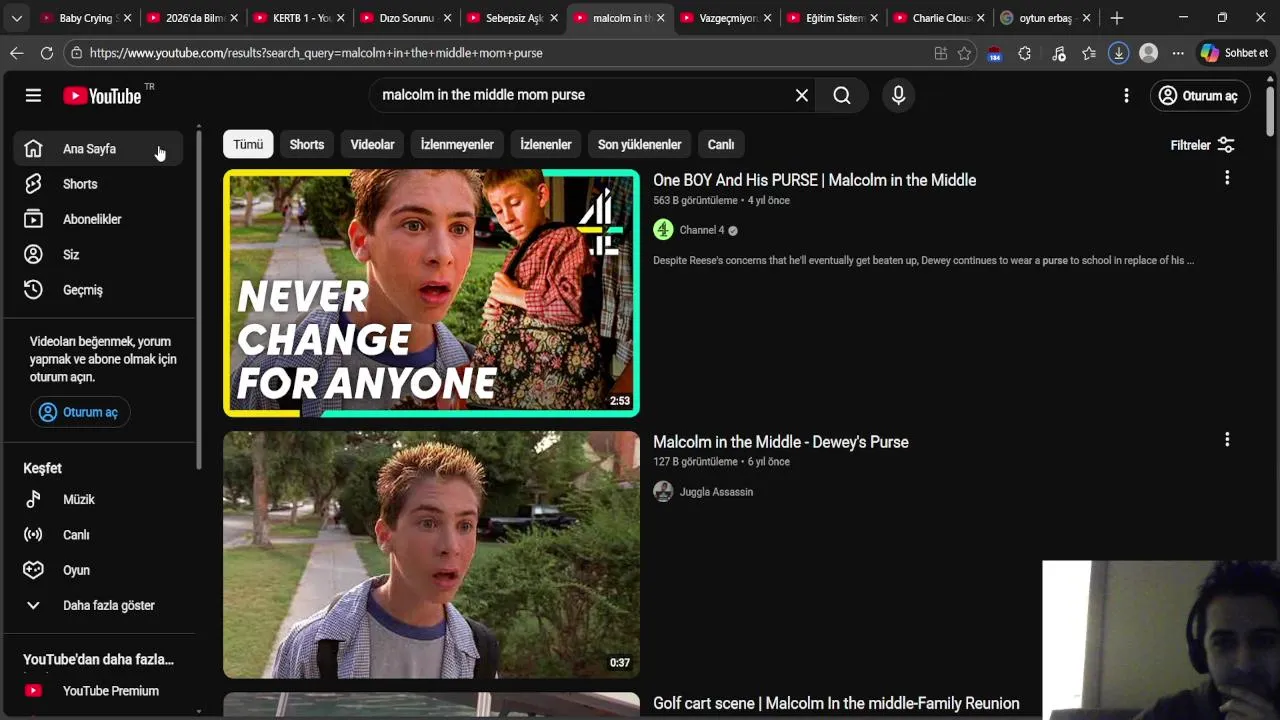Viewport: 1280px width, 720px height.
Task: Open browser downloads icon
Action: tap(1118, 53)
